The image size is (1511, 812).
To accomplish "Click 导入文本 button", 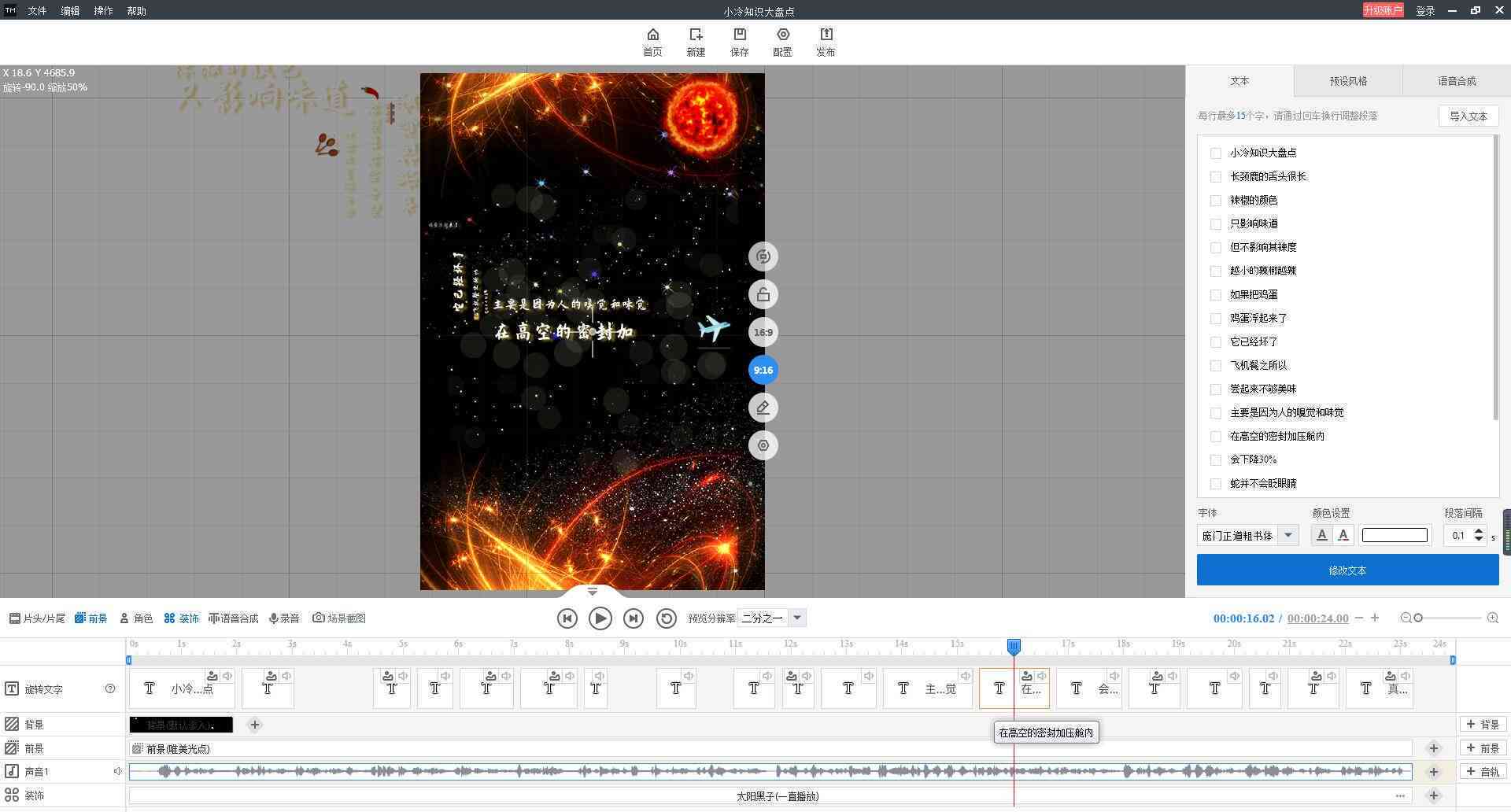I will (x=1469, y=116).
